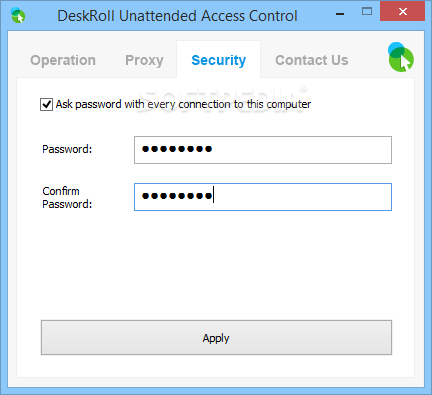The width and height of the screenshot is (432, 395).
Task: Go to the Contact Us tab
Action: (312, 60)
